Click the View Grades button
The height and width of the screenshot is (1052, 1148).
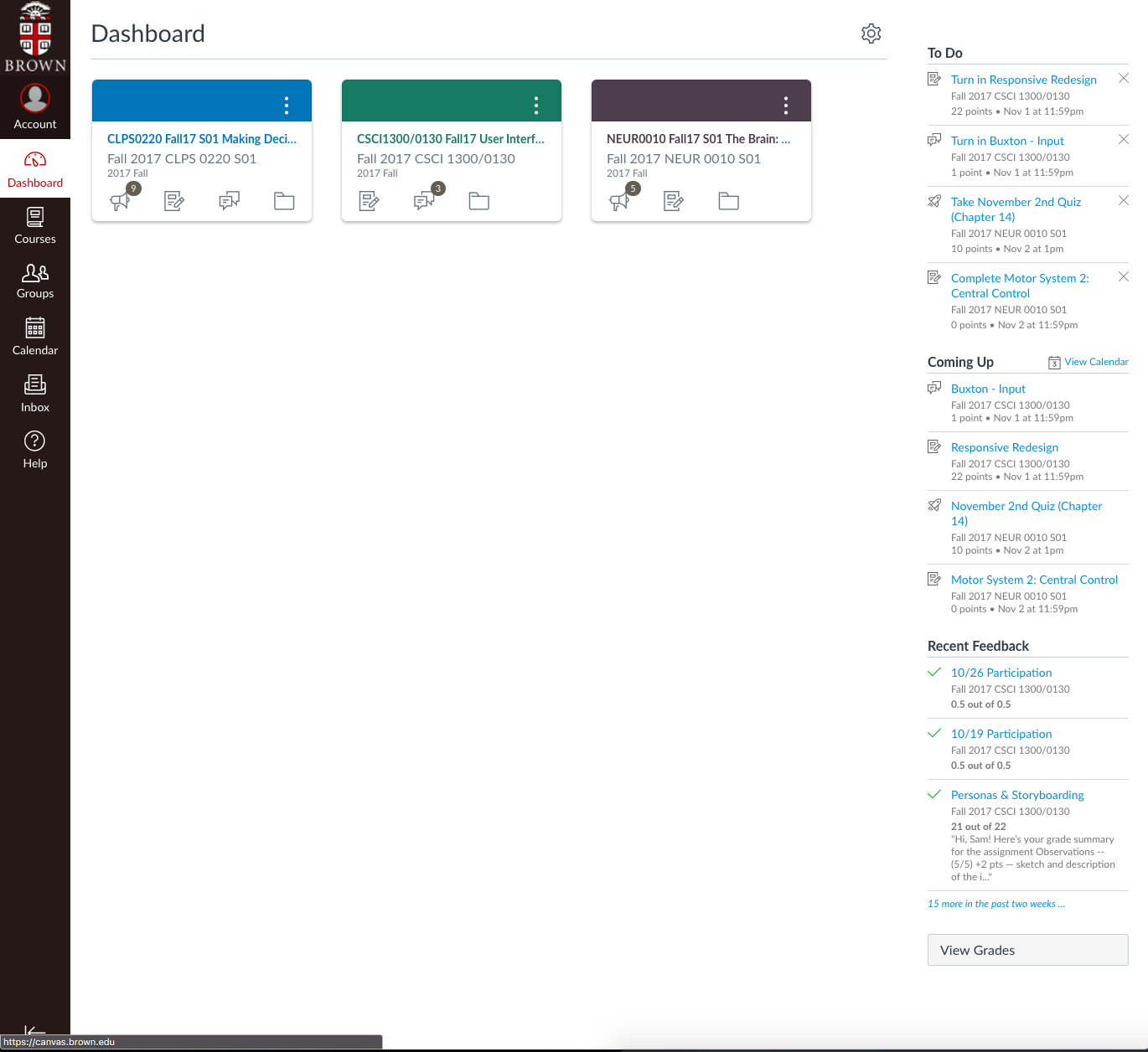click(1027, 950)
